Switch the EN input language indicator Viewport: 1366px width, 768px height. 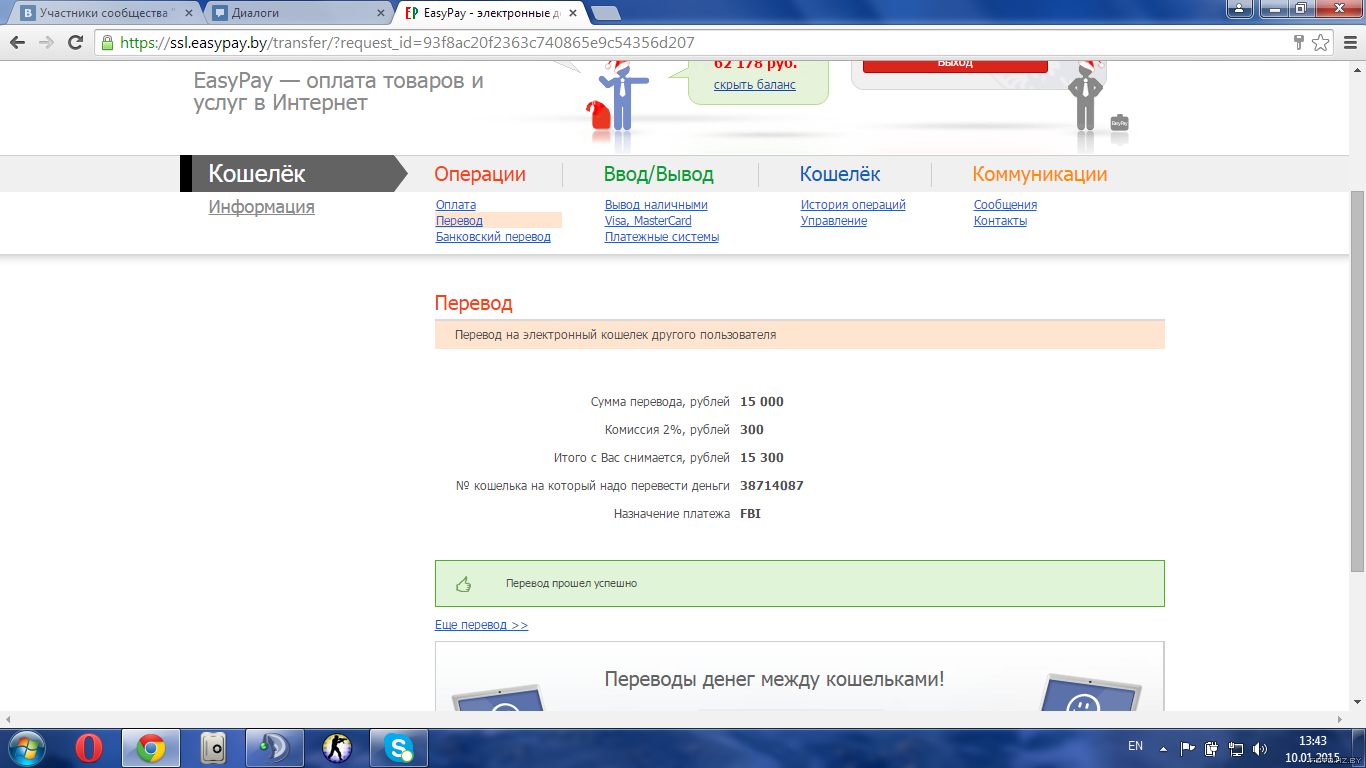(1135, 746)
